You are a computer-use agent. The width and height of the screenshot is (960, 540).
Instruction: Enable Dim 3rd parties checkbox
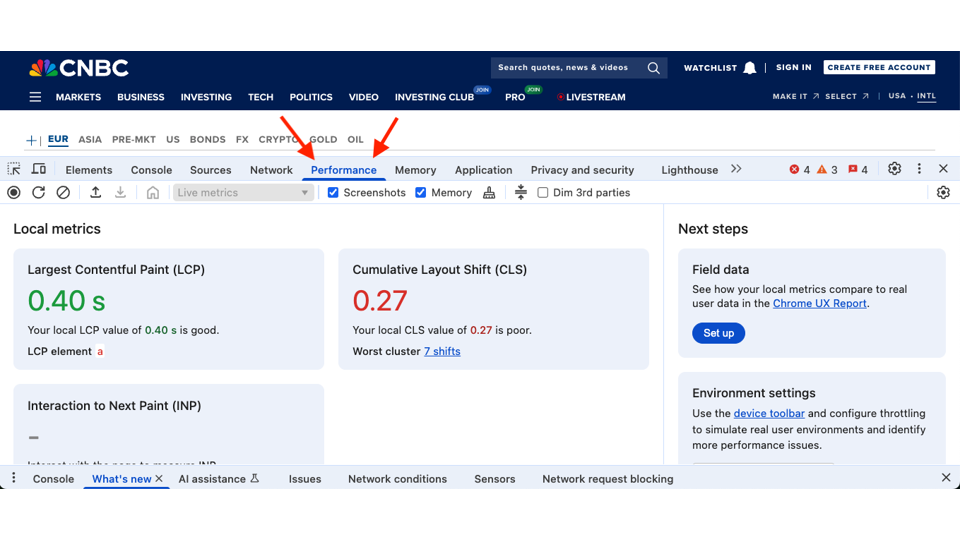pos(543,193)
